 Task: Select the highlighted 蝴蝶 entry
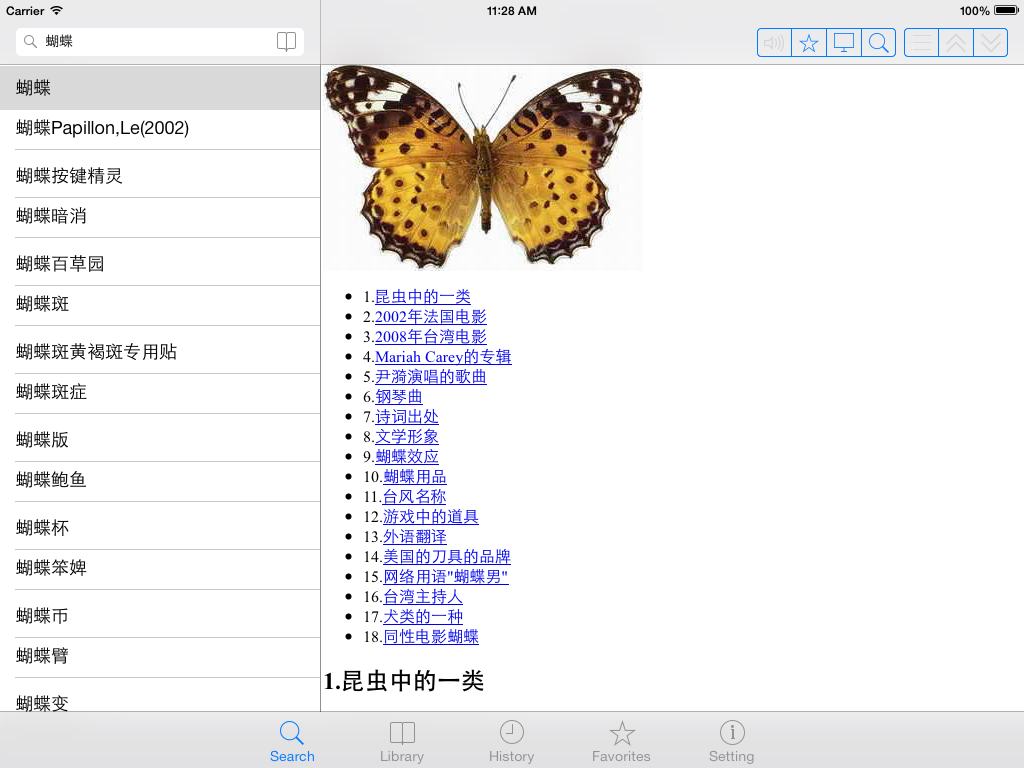[x=60, y=87]
